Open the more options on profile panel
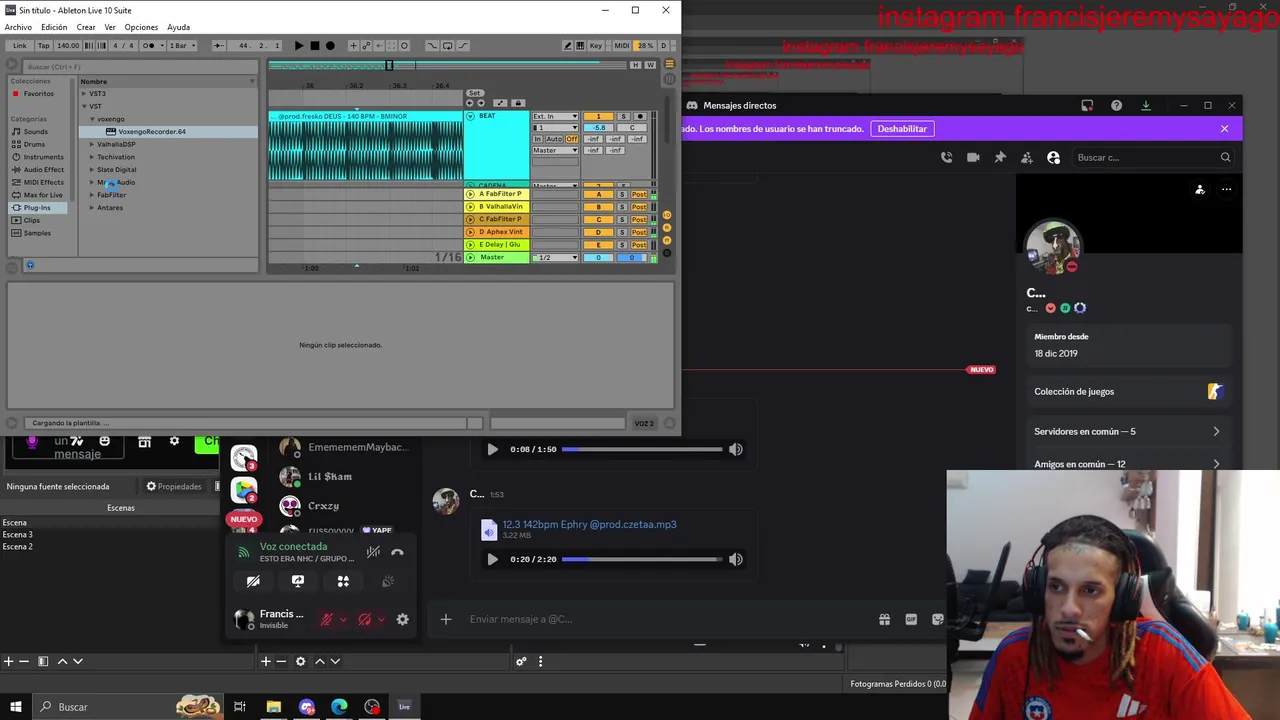The height and width of the screenshot is (720, 1280). click(x=1226, y=189)
